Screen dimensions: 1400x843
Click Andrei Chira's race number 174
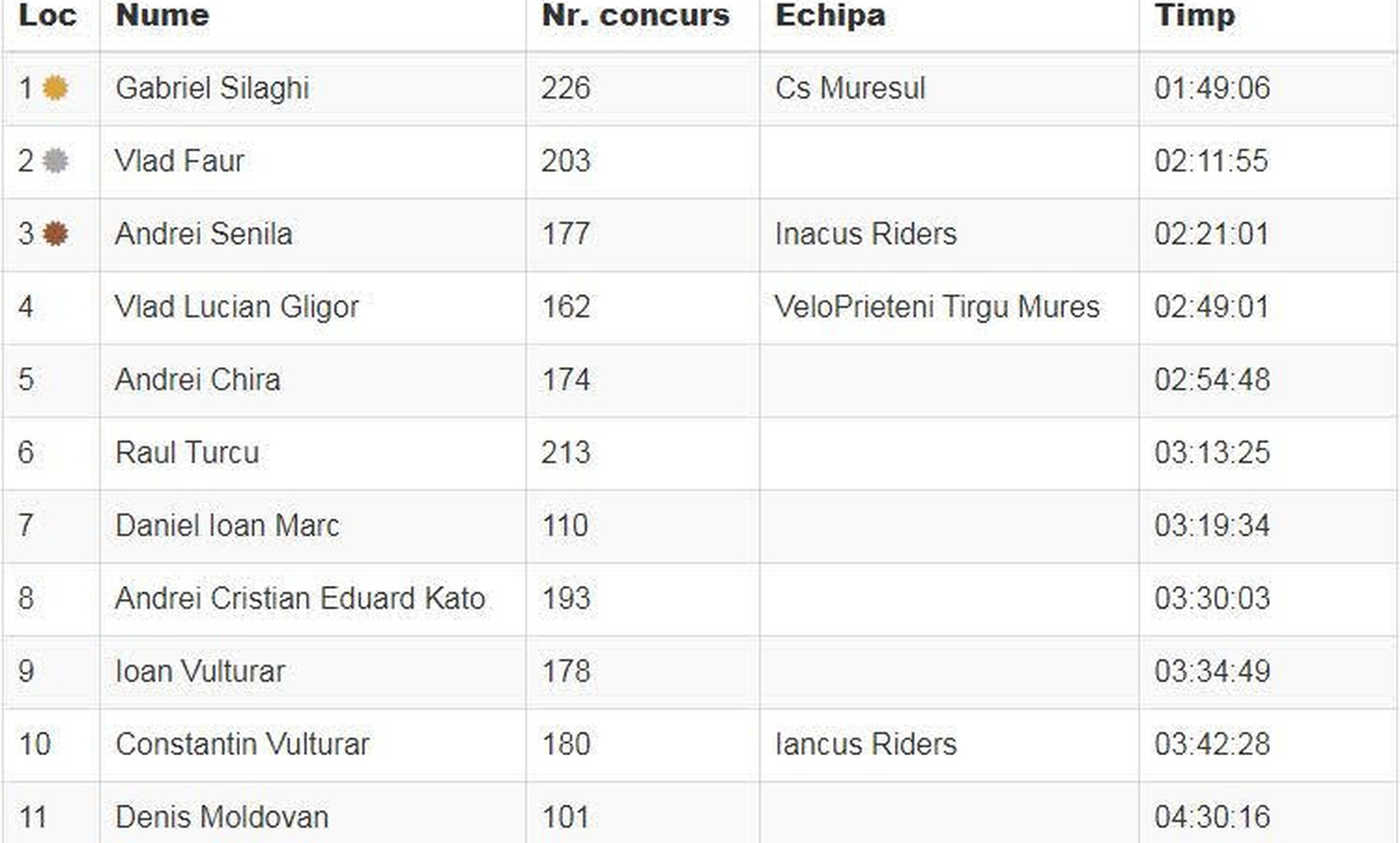pyautogui.click(x=565, y=380)
